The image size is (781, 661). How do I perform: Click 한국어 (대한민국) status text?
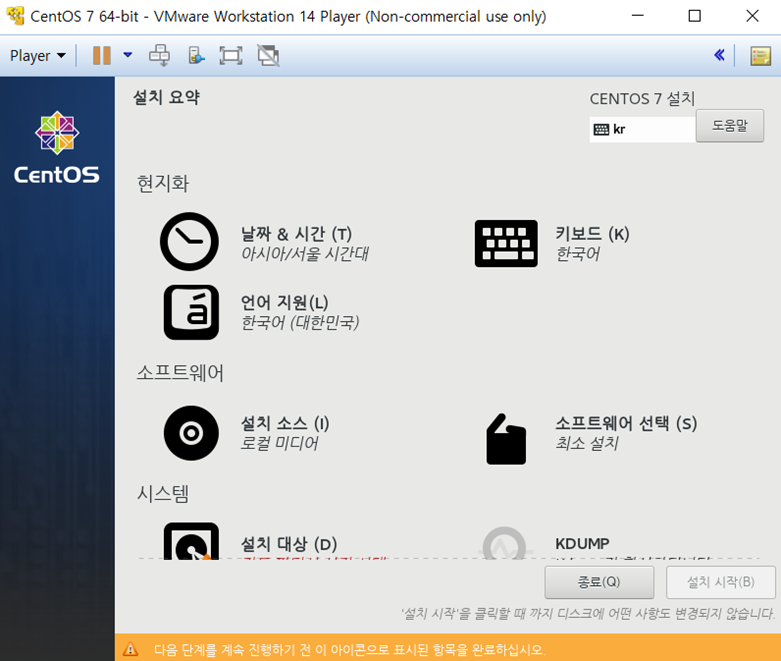(x=300, y=322)
